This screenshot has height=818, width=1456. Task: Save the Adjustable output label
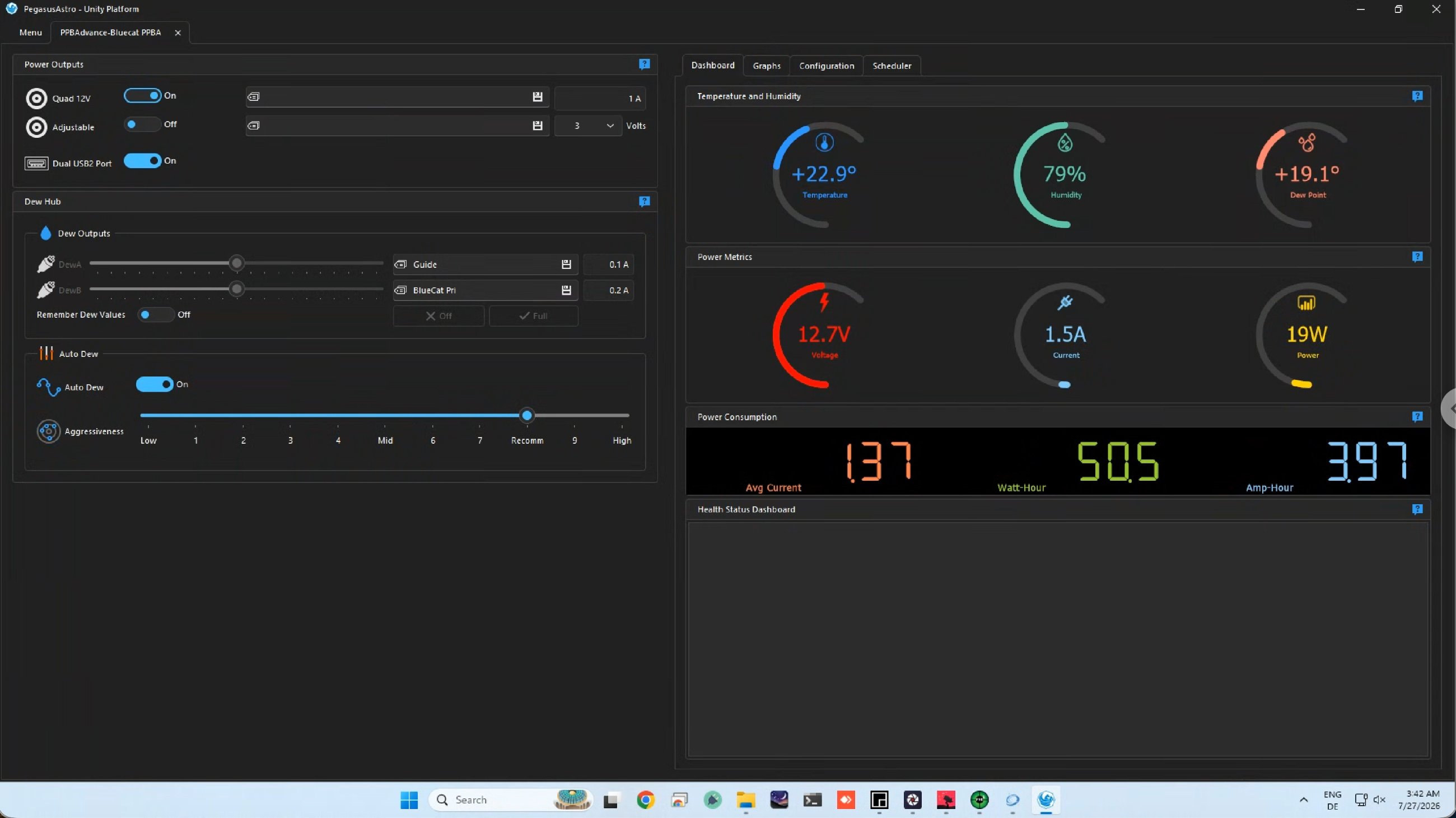pos(538,126)
